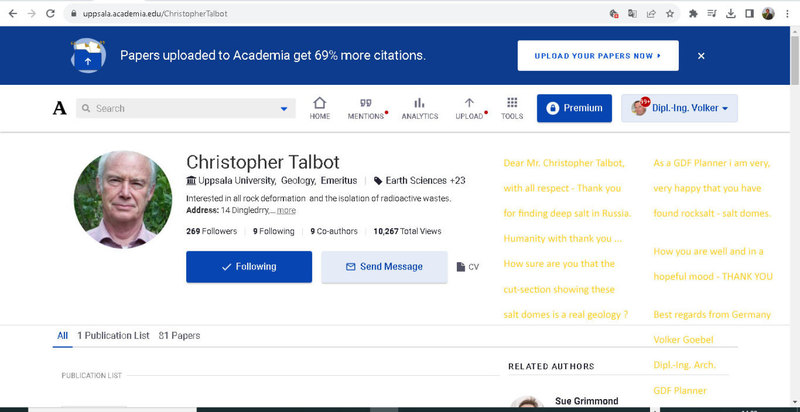Open the Dipl.-Ing. Volker account menu
The image size is (800, 412).
679,108
